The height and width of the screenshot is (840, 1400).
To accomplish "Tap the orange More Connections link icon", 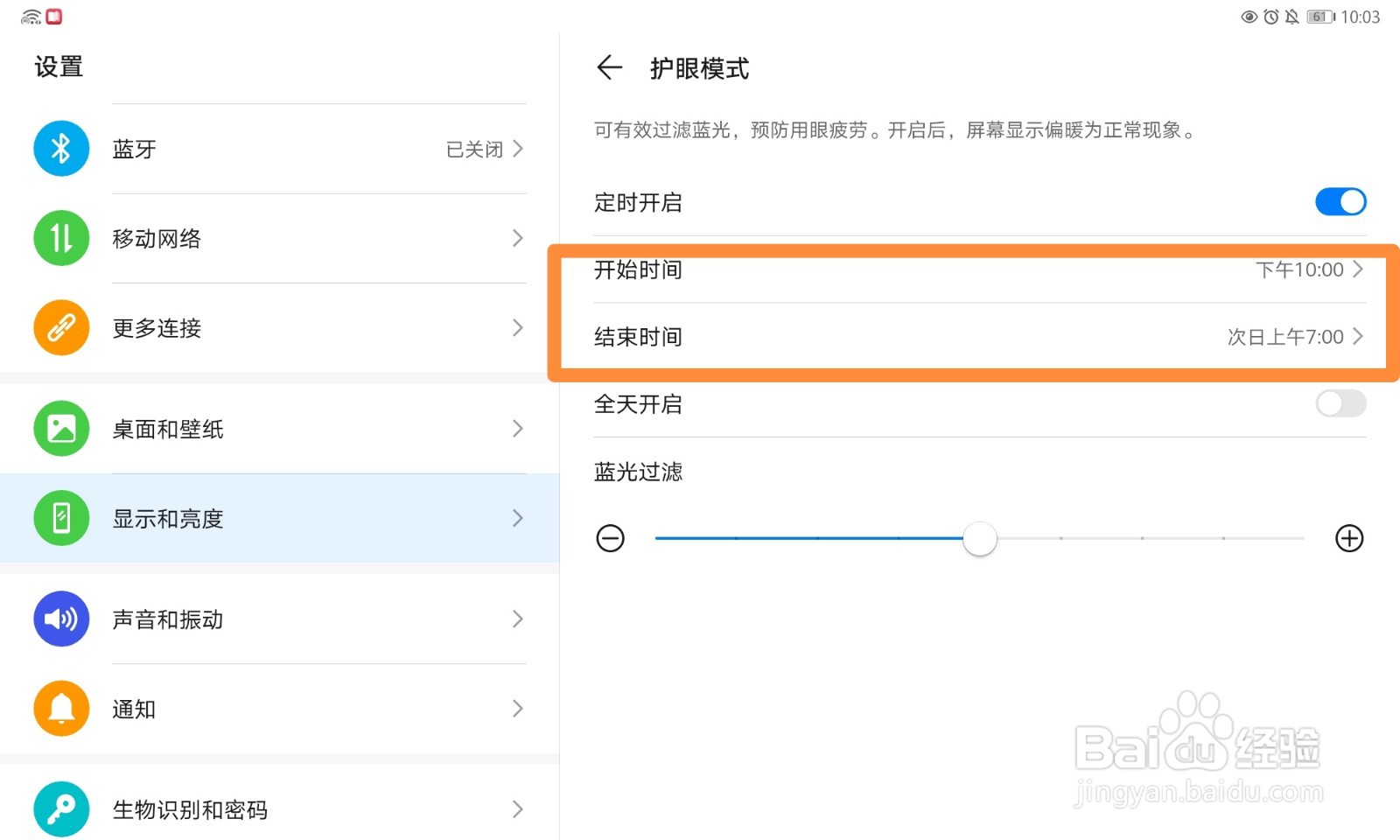I will 61,327.
